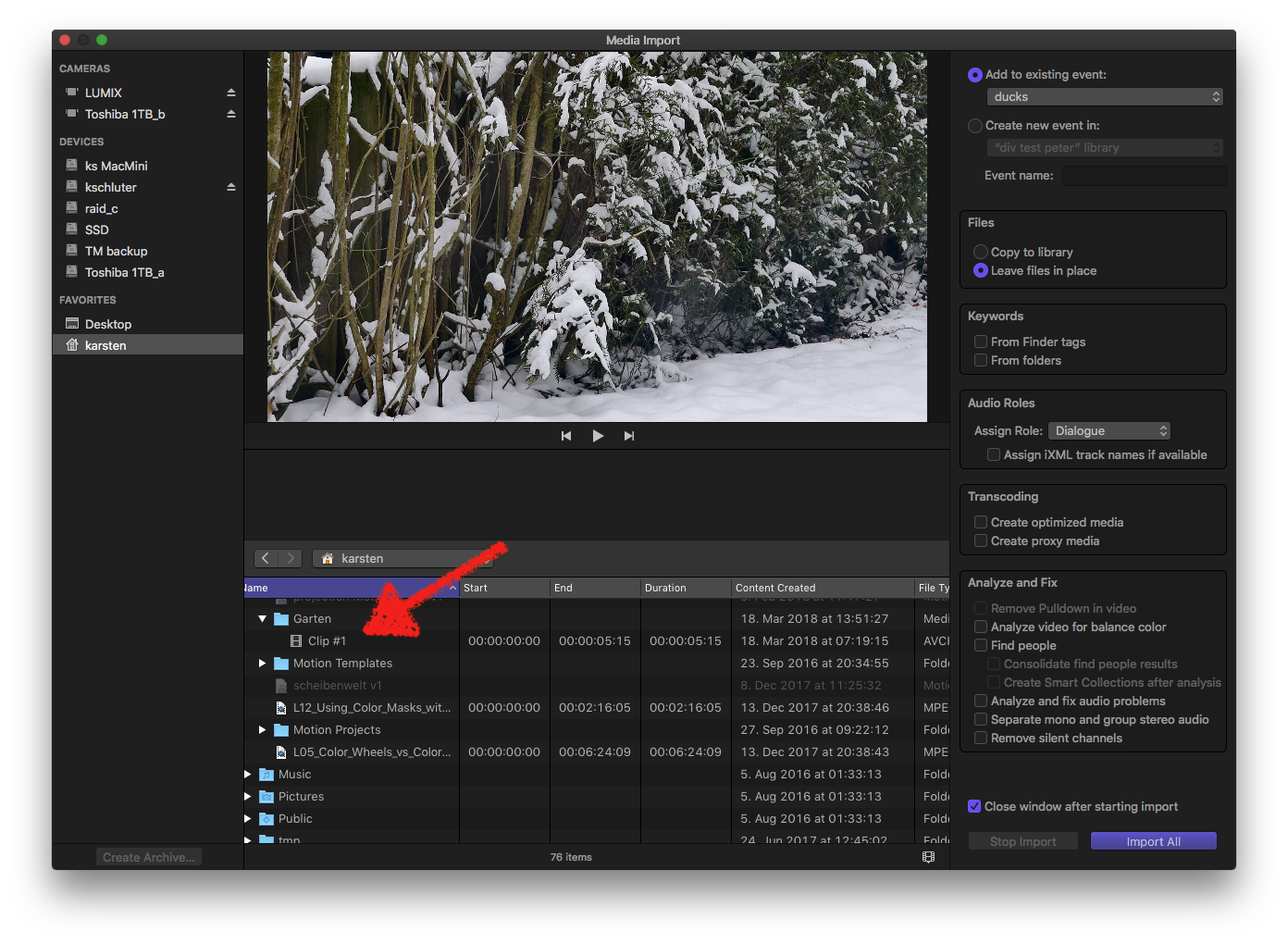Open the Assign Role Dialogue dropdown

point(1109,431)
